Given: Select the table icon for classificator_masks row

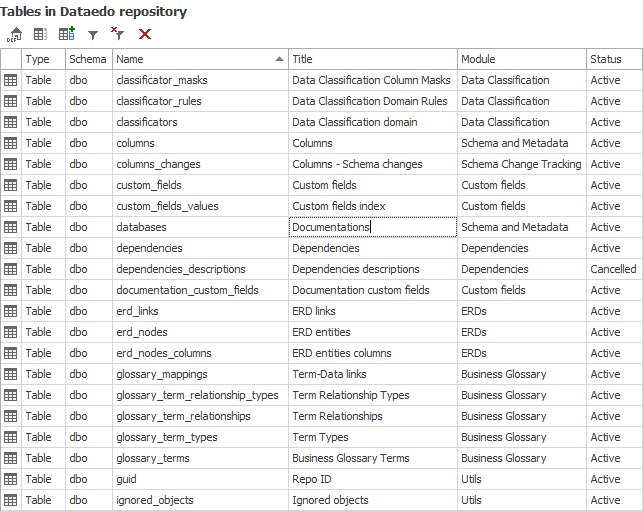Looking at the screenshot, I should 11,80.
